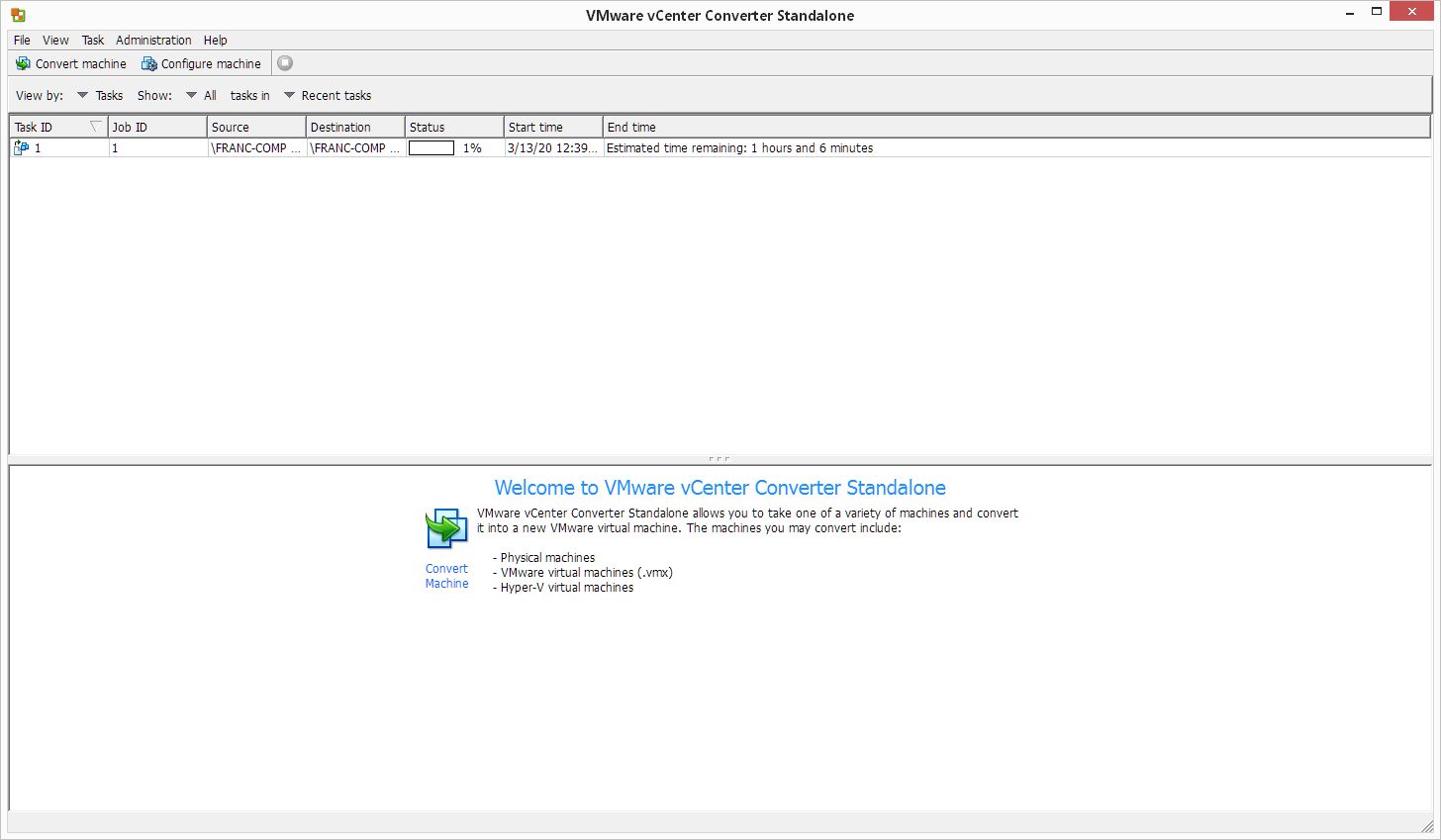Open the Administration menu

[153, 41]
